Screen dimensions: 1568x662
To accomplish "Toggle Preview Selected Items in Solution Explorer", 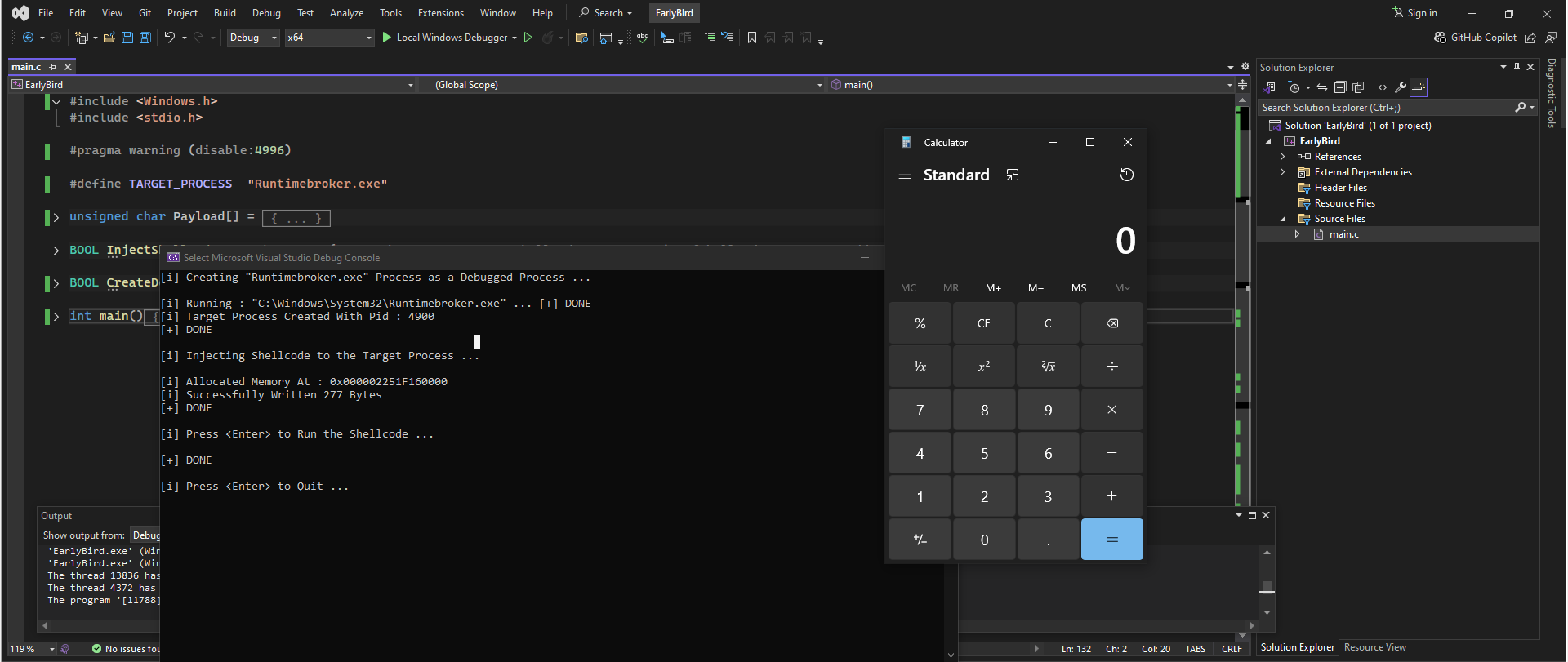I will point(1419,87).
